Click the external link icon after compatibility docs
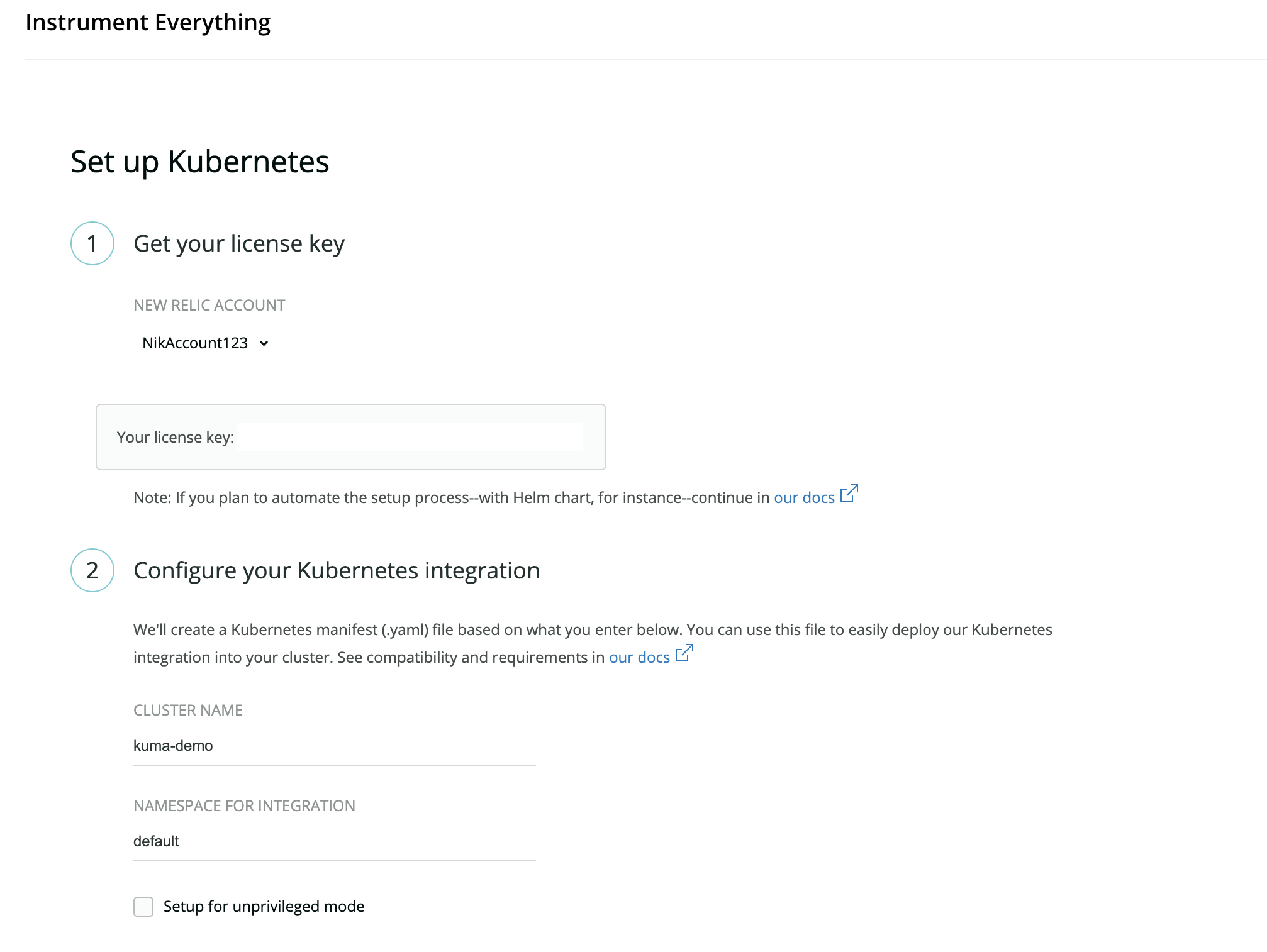The width and height of the screenshot is (1267, 952). pyautogui.click(x=684, y=653)
